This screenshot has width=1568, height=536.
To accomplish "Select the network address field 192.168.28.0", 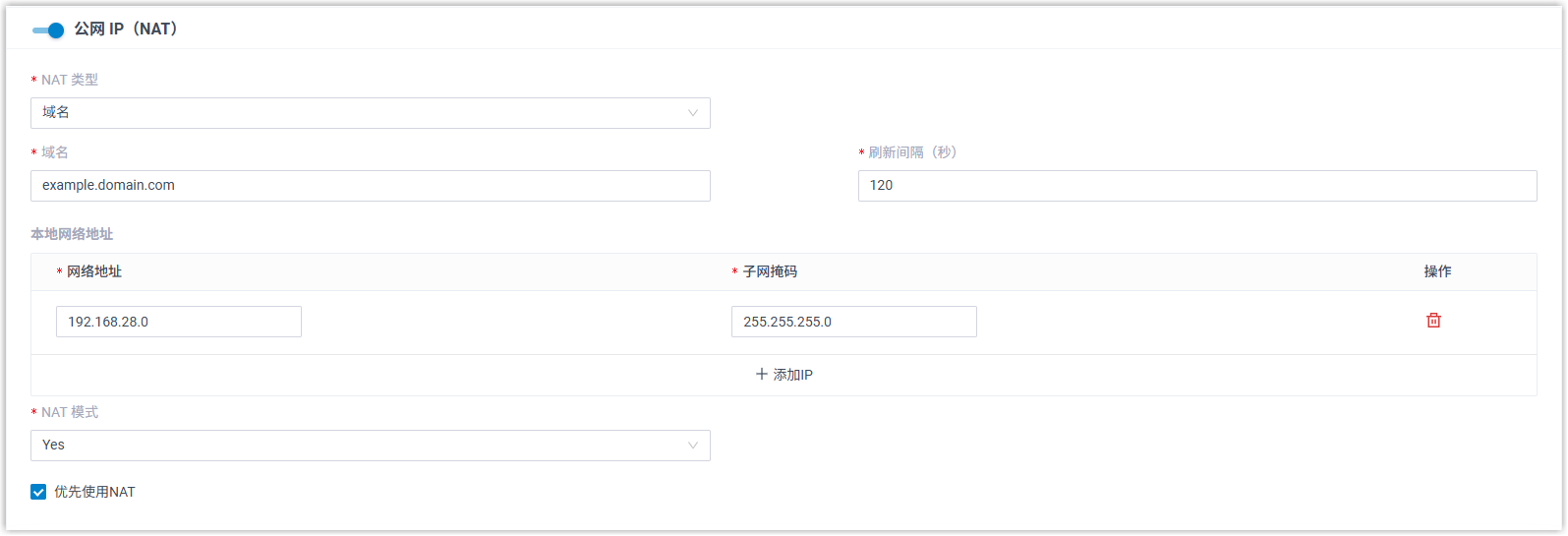I will click(x=179, y=322).
